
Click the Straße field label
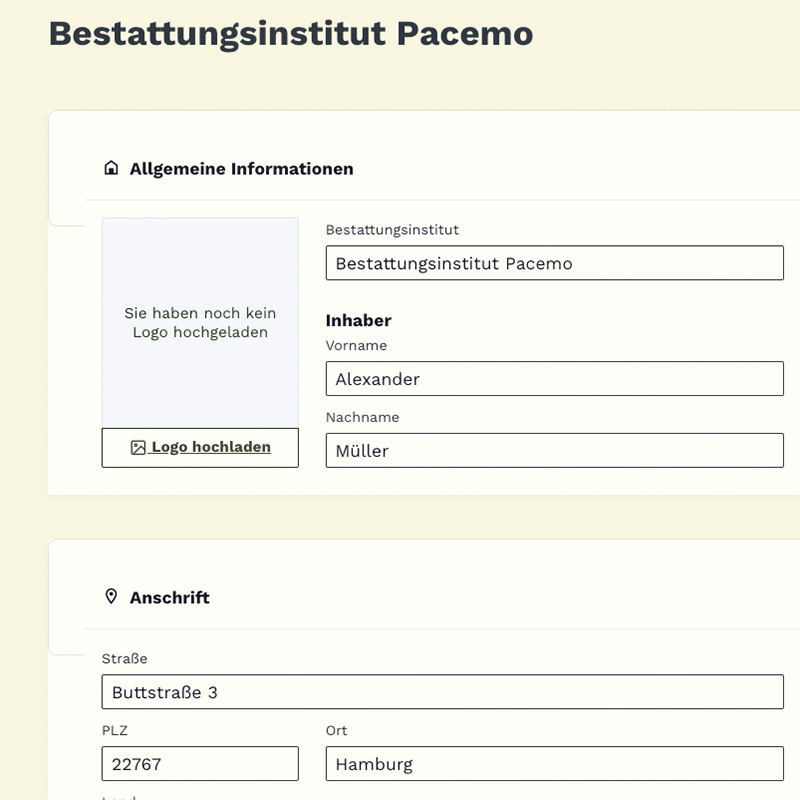(124, 659)
